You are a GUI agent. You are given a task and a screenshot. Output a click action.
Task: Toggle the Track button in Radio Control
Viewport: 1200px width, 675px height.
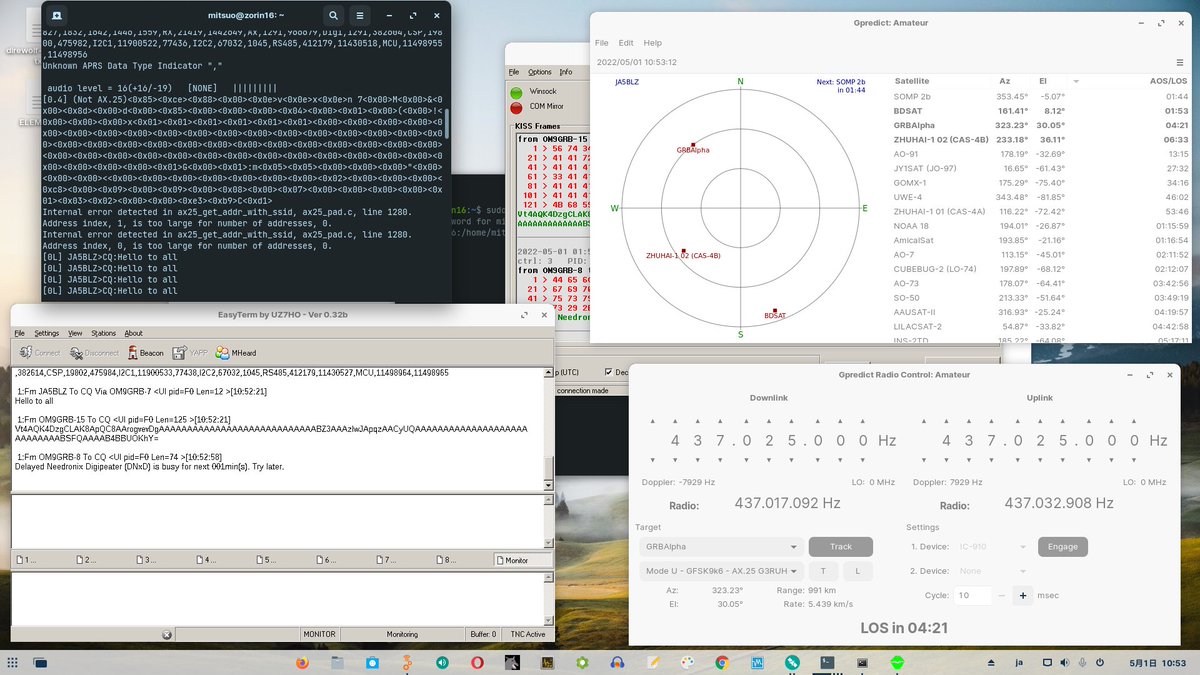(x=840, y=547)
